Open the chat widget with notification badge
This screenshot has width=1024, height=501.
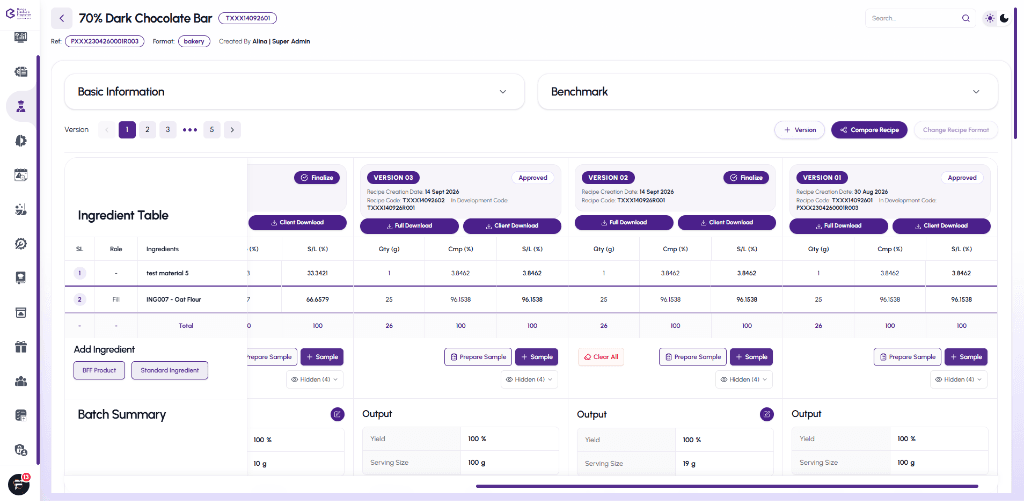pos(19,484)
